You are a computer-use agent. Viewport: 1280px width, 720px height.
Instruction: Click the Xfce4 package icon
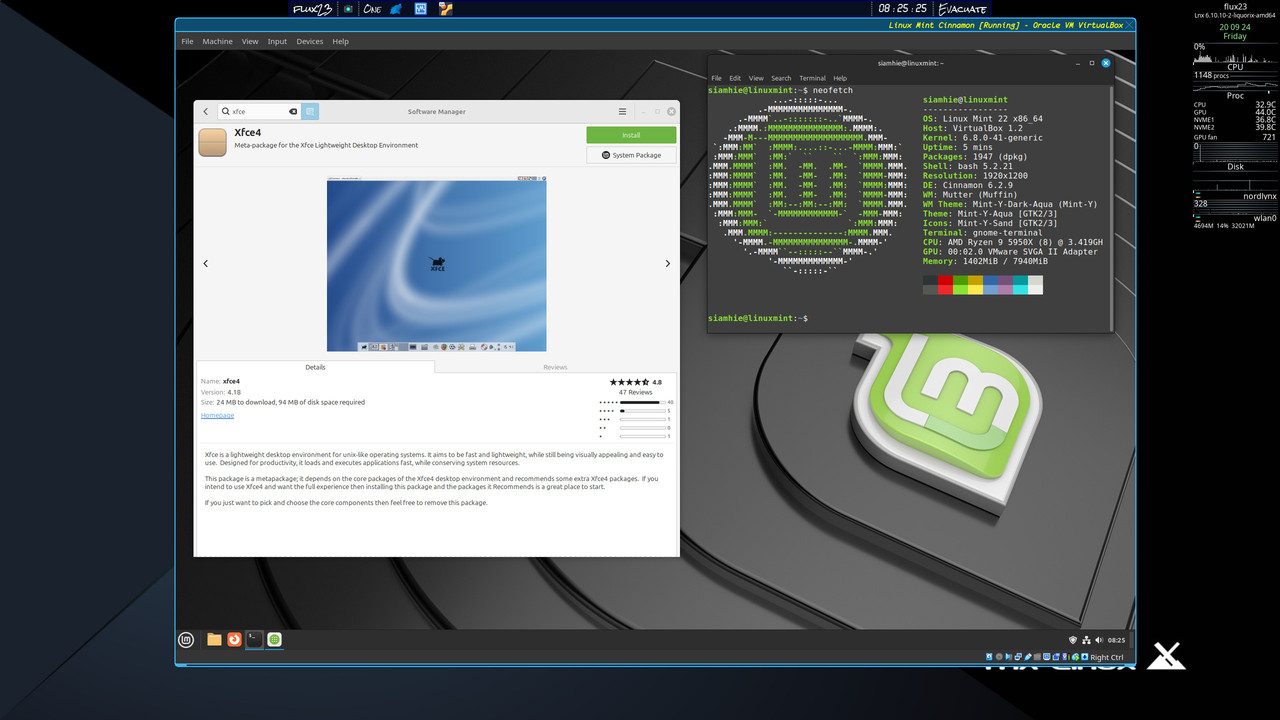(212, 143)
